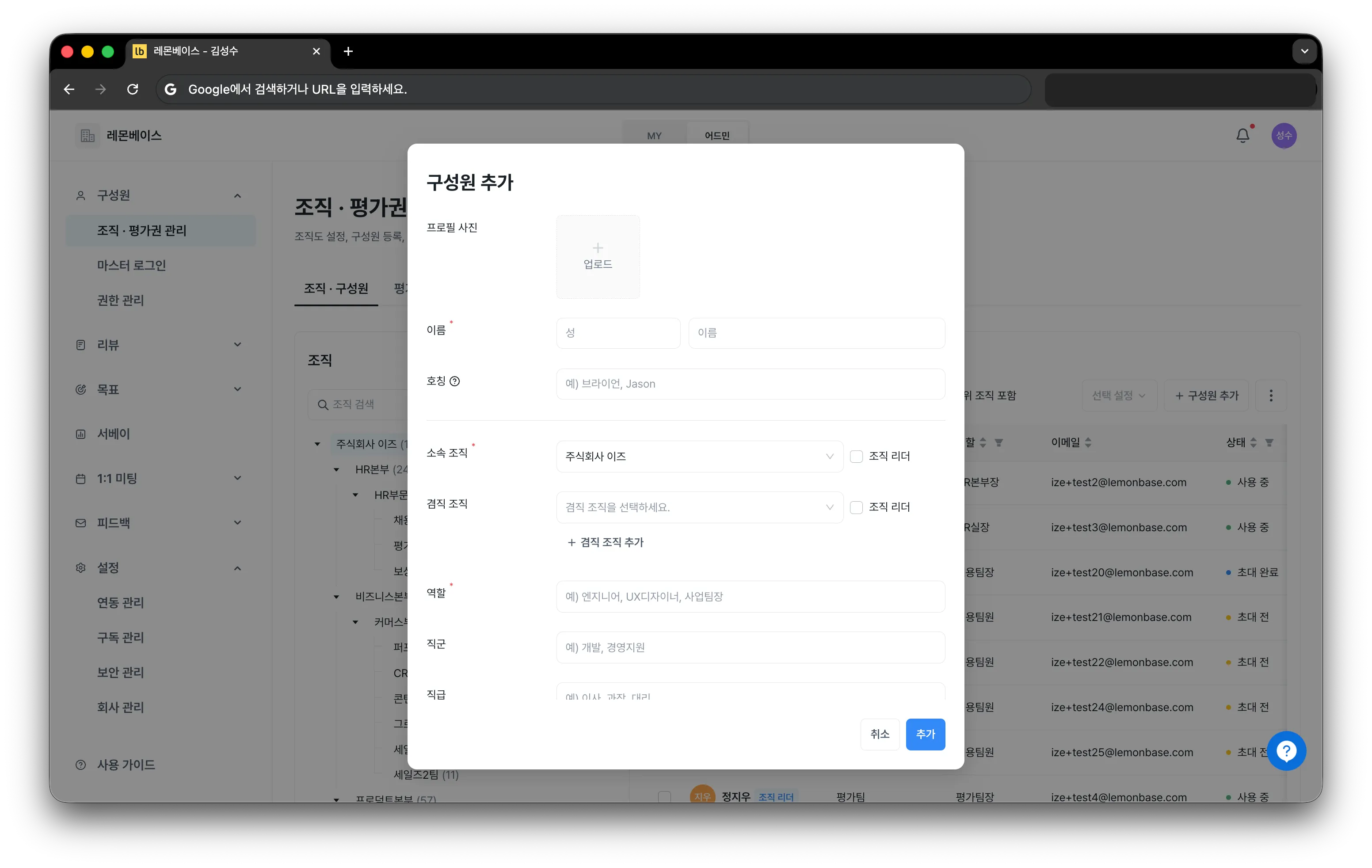Expand the 1:1 미팅 sidebar section
Screen dimensions: 1372x868
(x=238, y=479)
